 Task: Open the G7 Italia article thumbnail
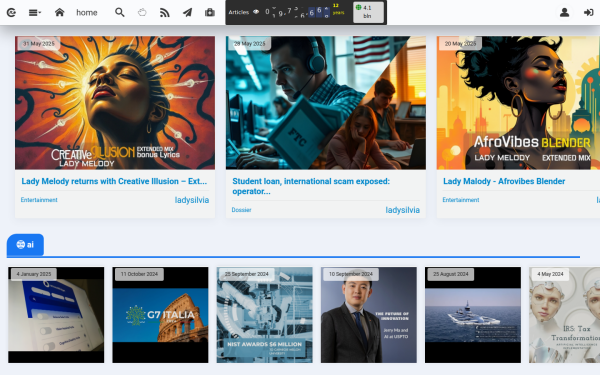click(x=160, y=315)
